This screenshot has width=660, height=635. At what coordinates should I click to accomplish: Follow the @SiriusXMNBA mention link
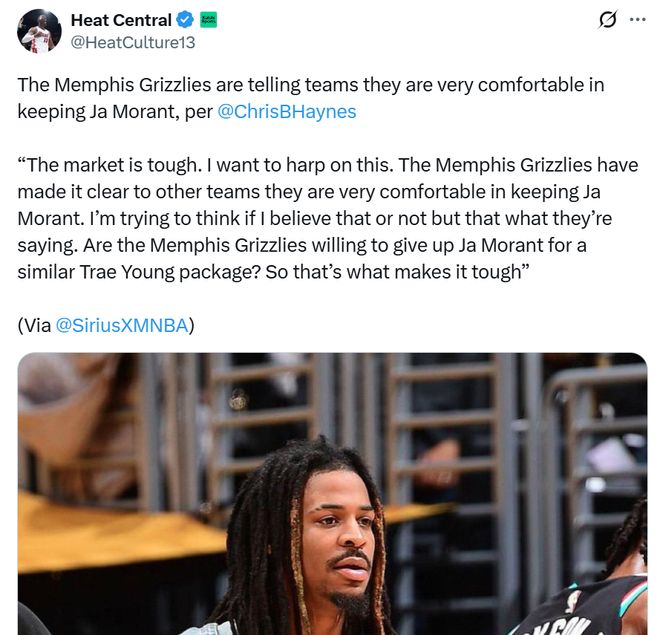coord(122,325)
